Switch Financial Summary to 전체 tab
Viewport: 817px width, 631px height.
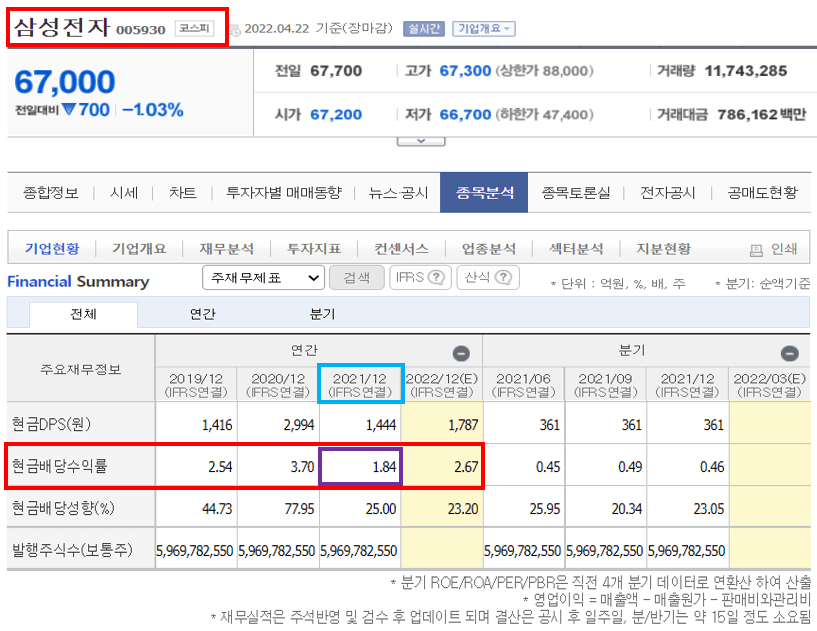(x=83, y=314)
